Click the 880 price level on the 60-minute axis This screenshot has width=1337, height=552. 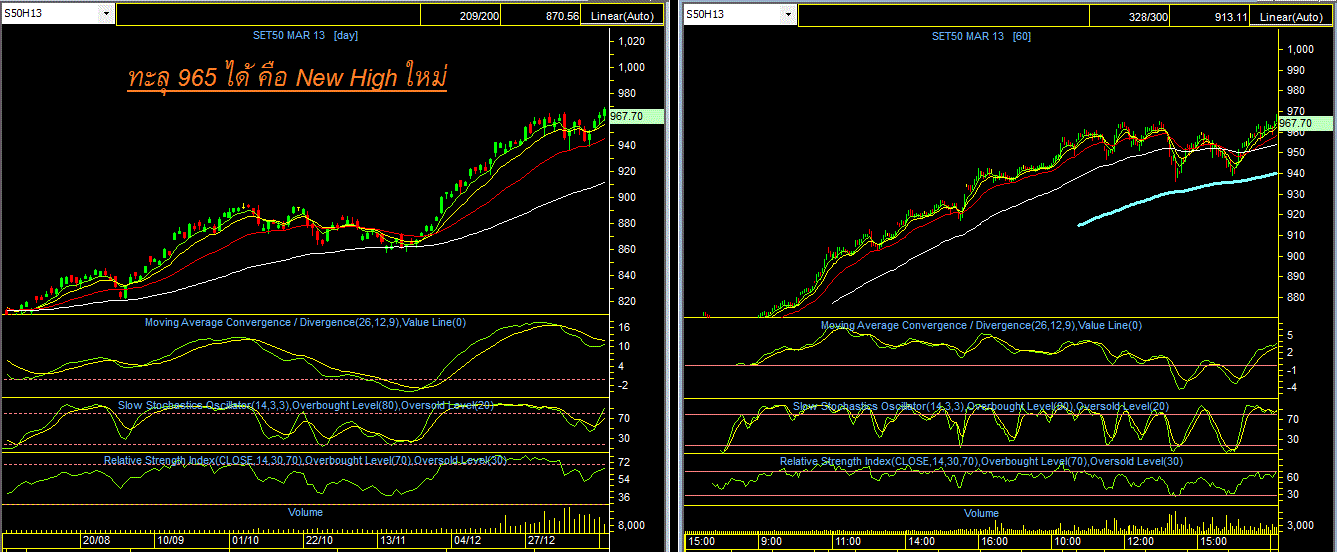(1294, 297)
